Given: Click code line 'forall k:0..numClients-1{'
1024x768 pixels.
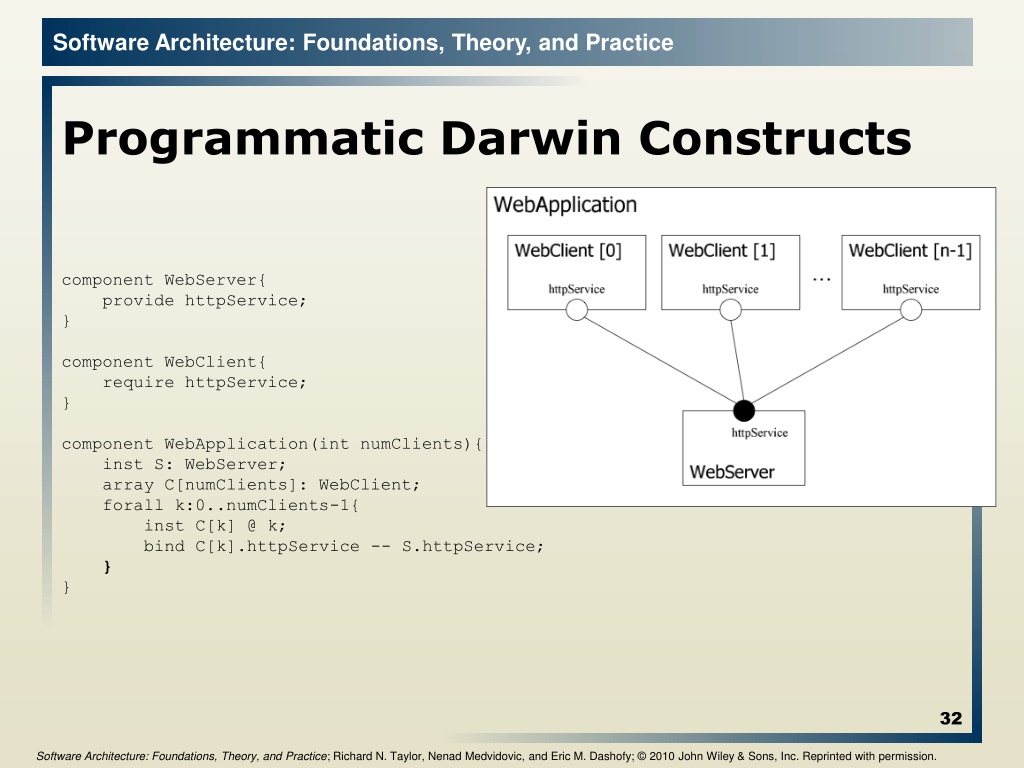Looking at the screenshot, I should tap(231, 505).
